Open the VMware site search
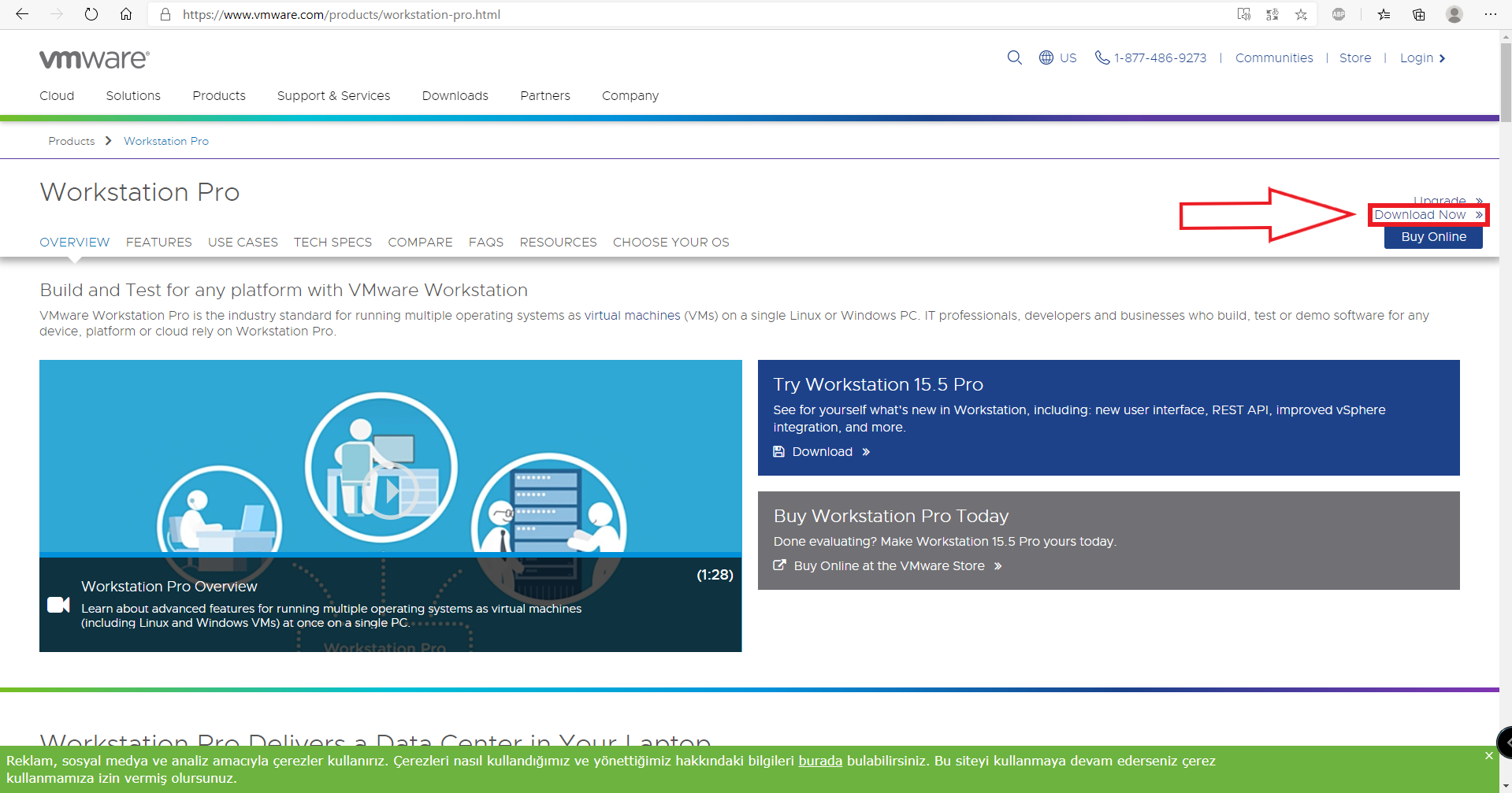 point(1015,57)
